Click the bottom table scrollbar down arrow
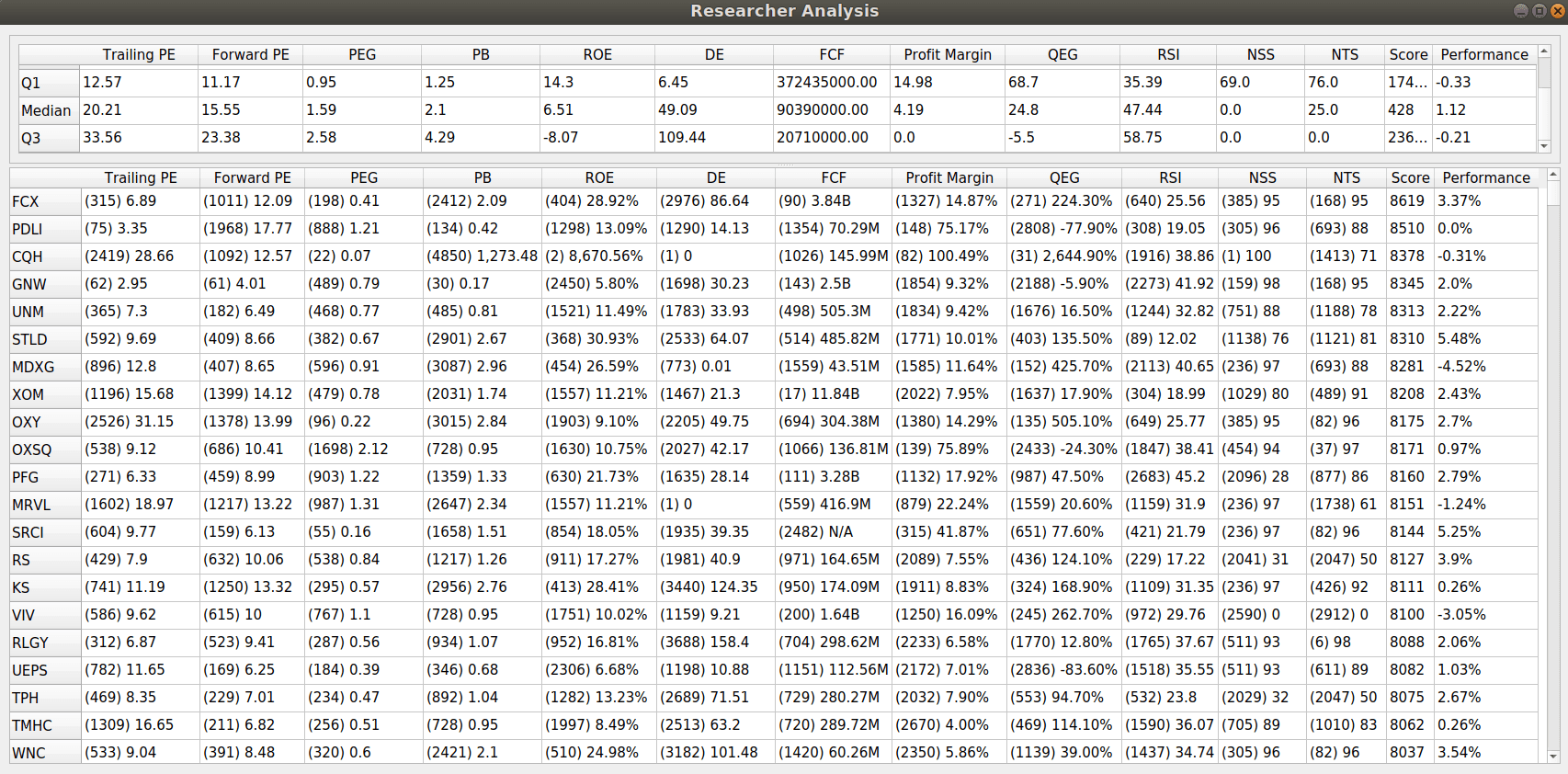 [x=1553, y=757]
